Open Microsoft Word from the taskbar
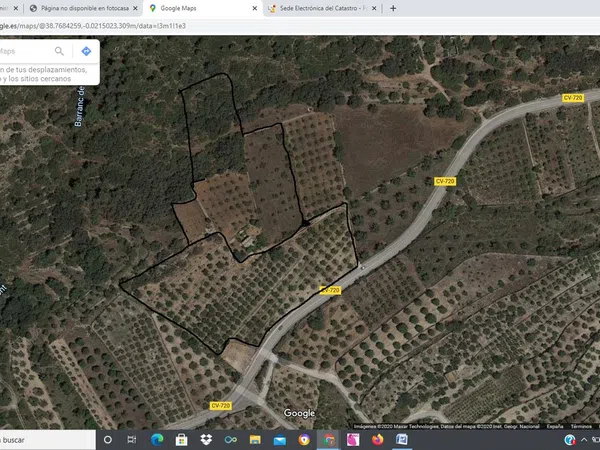The image size is (600, 450). [401, 439]
